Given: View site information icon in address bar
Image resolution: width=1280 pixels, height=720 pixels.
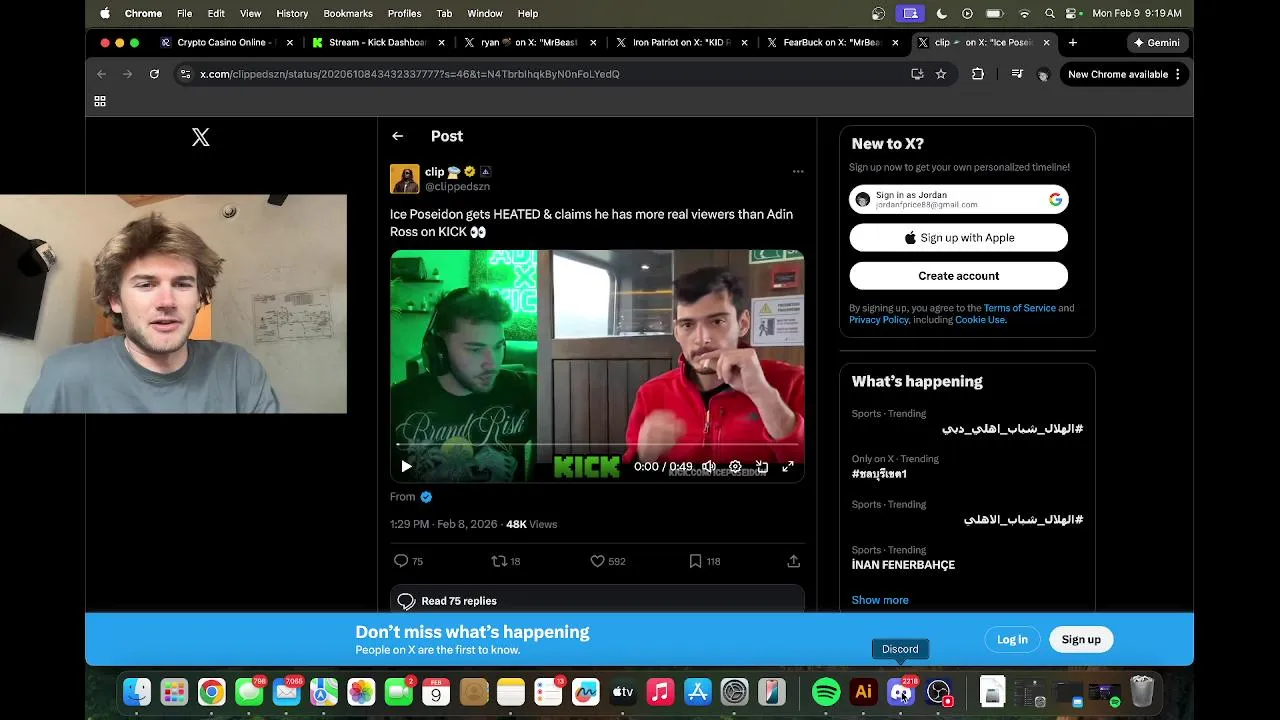Looking at the screenshot, I should tap(185, 74).
